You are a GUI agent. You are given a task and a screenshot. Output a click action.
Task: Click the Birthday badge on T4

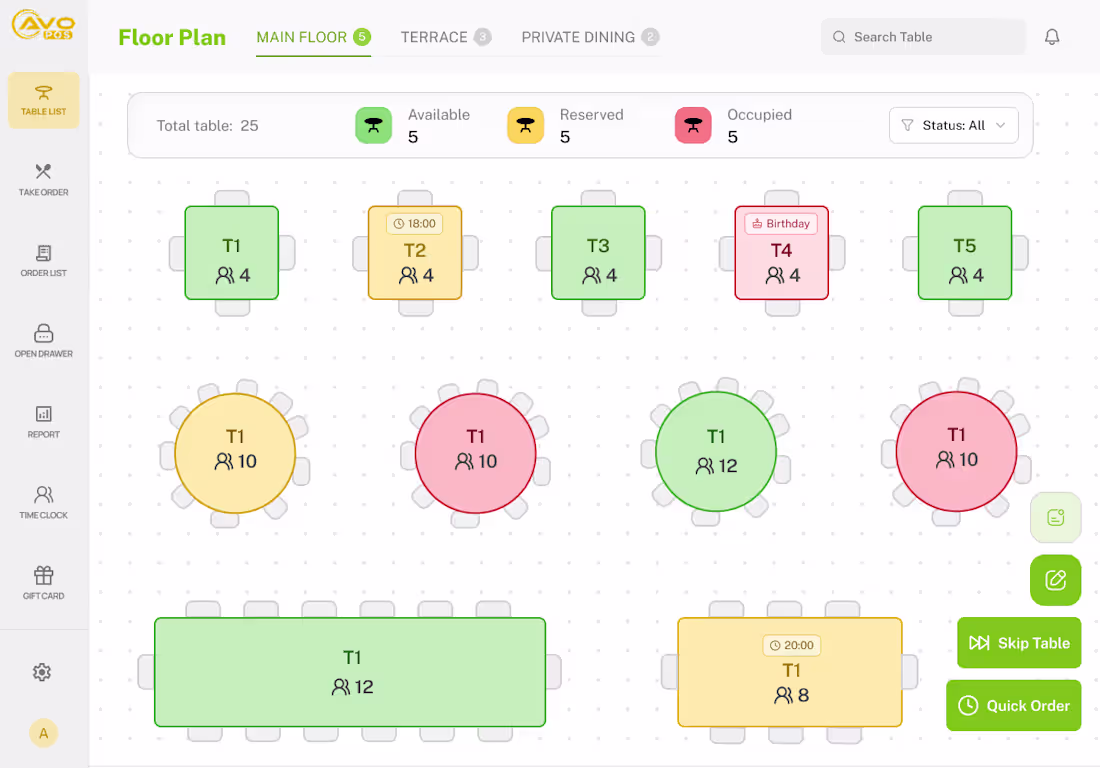pyautogui.click(x=781, y=224)
